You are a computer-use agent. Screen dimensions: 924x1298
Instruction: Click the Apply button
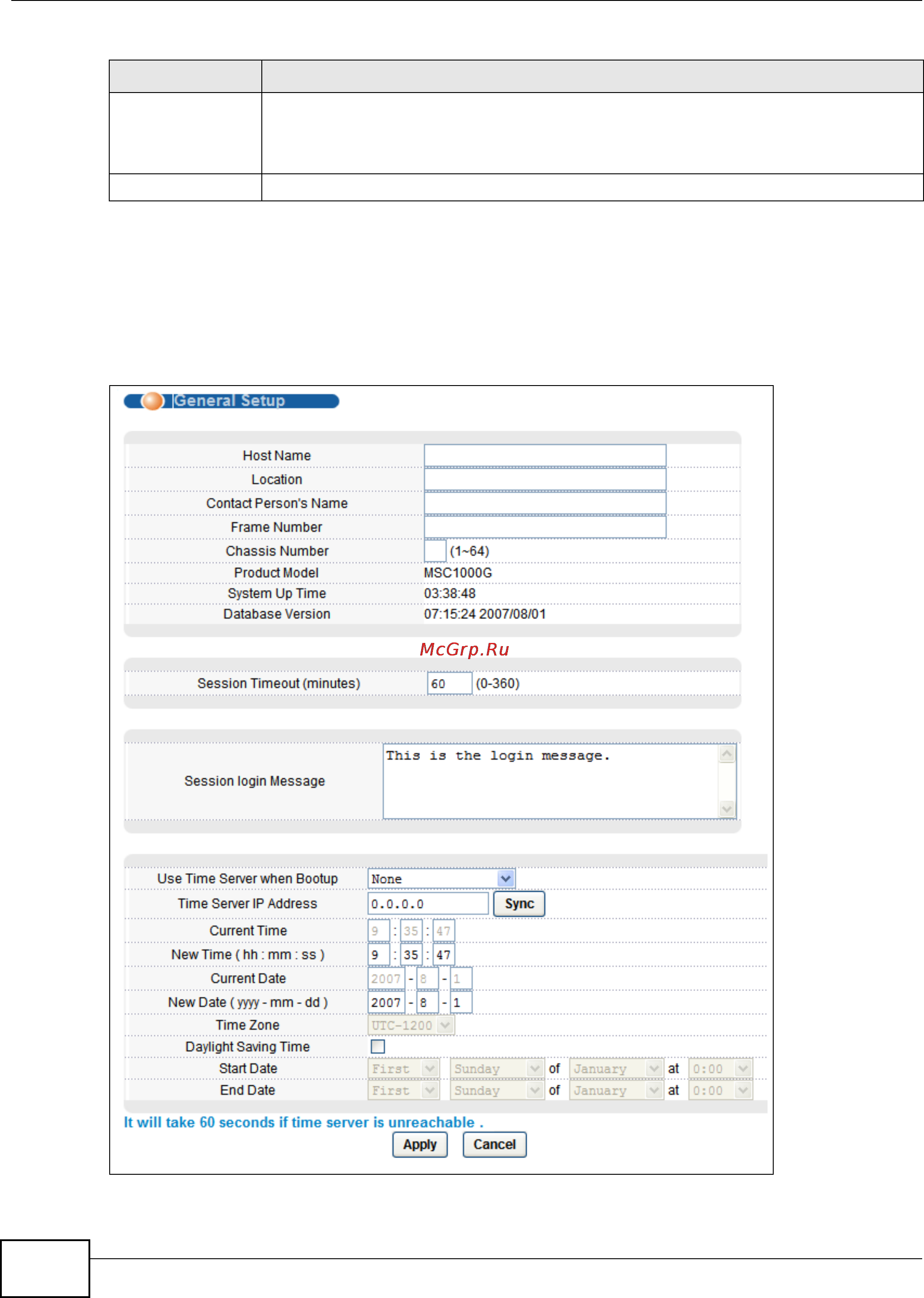point(420,1144)
